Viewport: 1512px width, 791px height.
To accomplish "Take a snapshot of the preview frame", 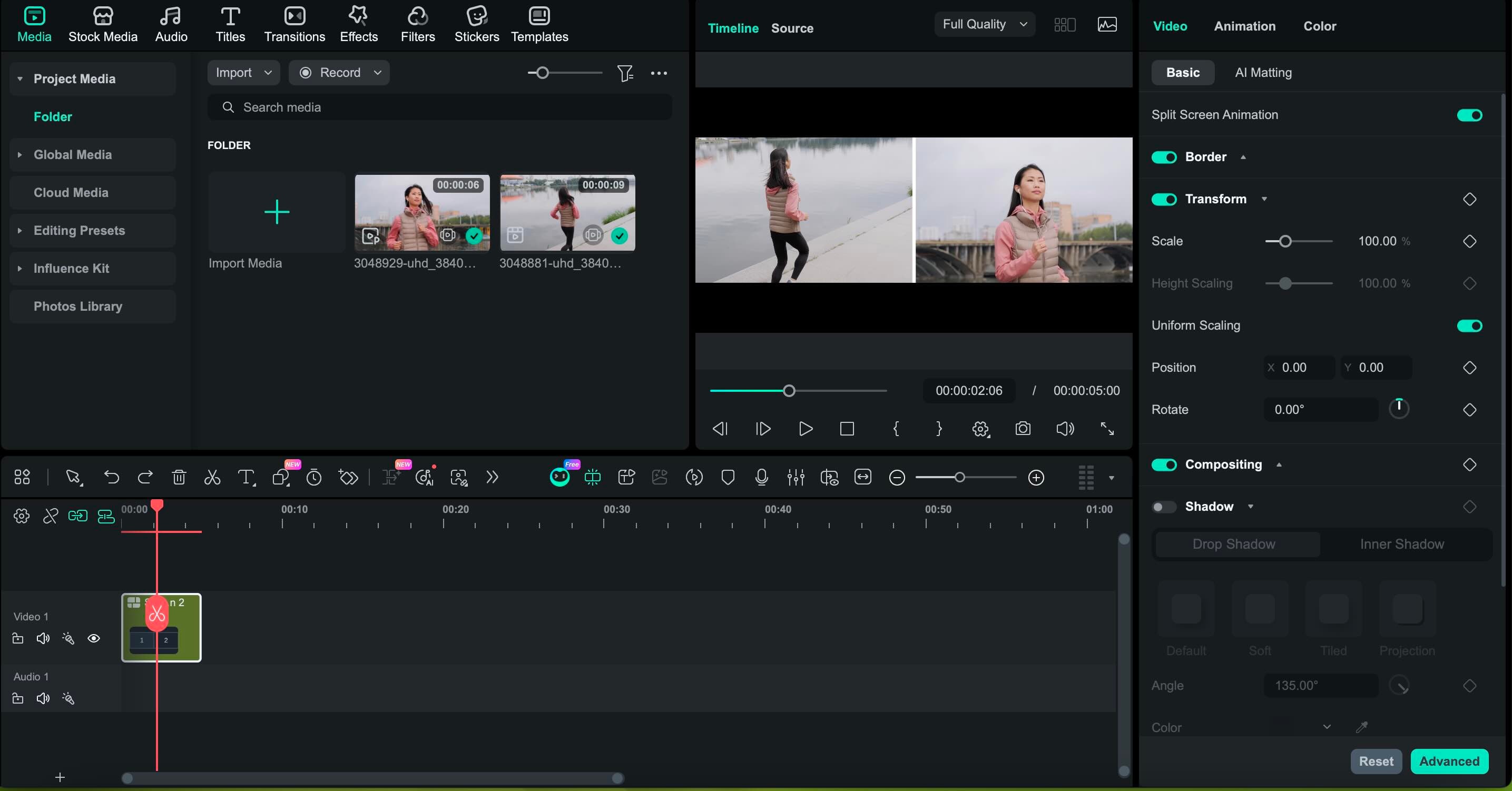I will (x=1023, y=429).
